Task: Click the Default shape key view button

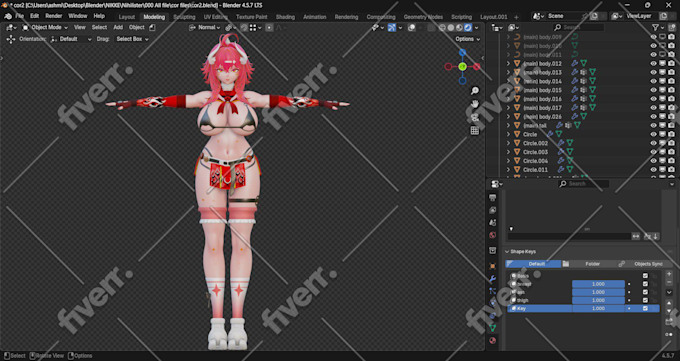Action: click(533, 264)
